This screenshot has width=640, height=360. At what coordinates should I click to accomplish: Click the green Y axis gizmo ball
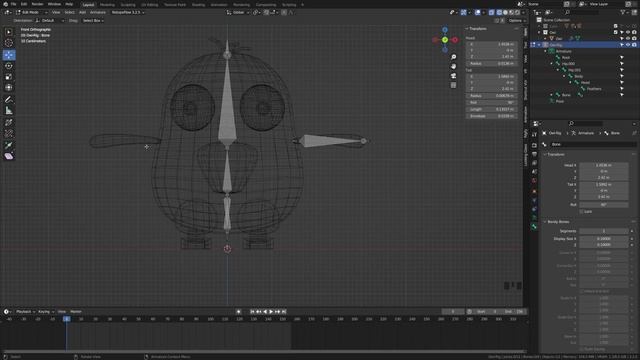point(445,40)
